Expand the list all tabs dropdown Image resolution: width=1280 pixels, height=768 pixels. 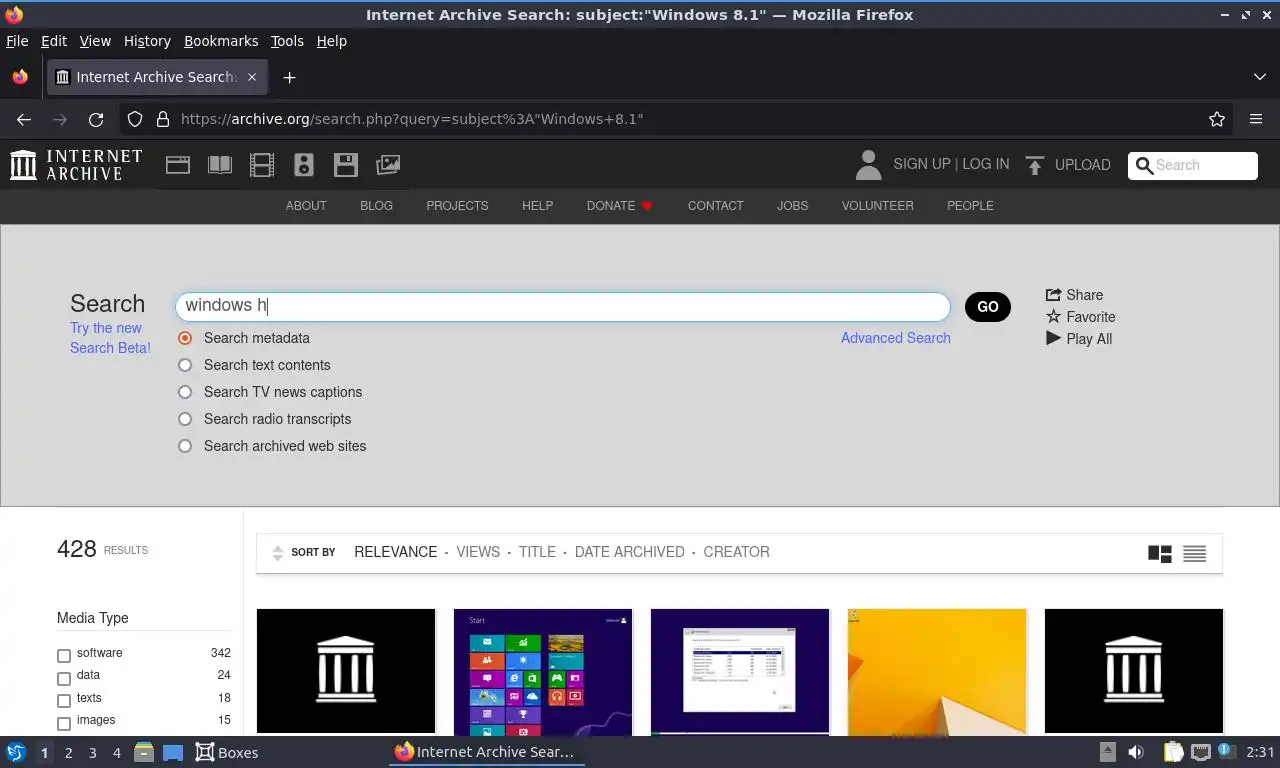point(1259,77)
